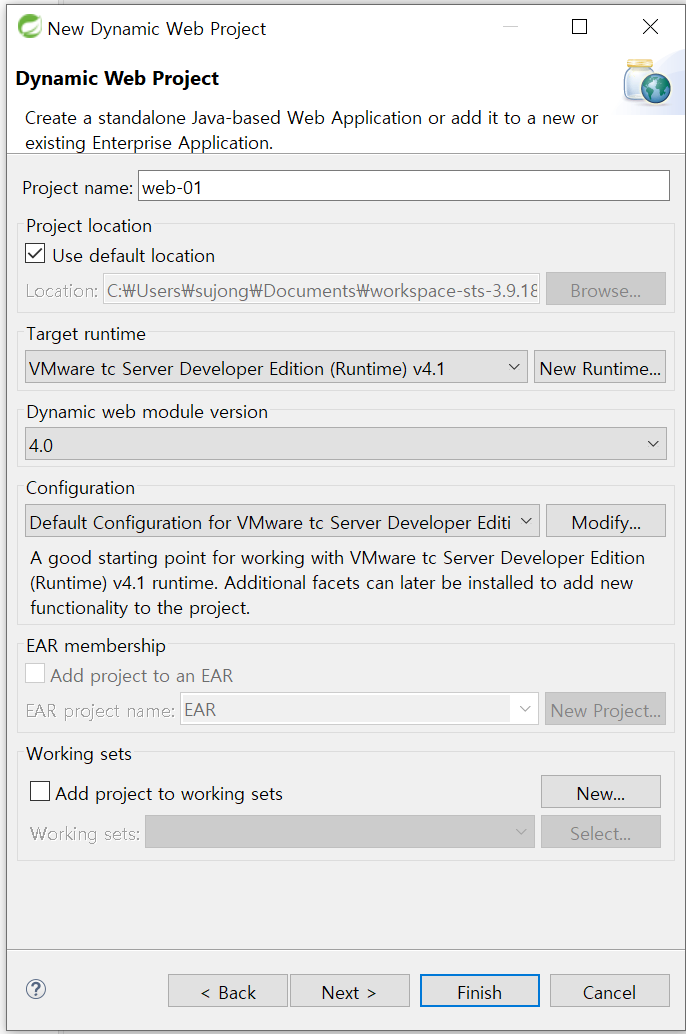Expand Dynamic web module version dropdown

click(x=346, y=444)
